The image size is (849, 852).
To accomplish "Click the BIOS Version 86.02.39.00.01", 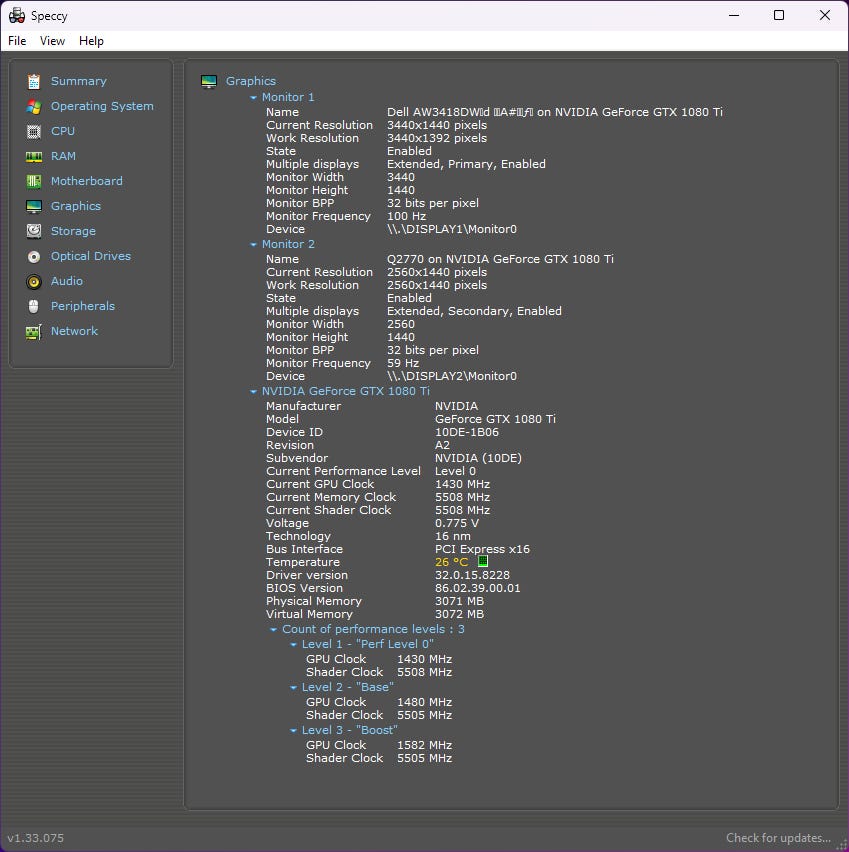I will tap(477, 588).
